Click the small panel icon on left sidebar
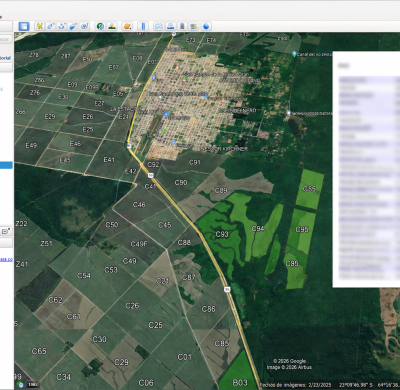This screenshot has width=400, height=390. tap(6, 231)
